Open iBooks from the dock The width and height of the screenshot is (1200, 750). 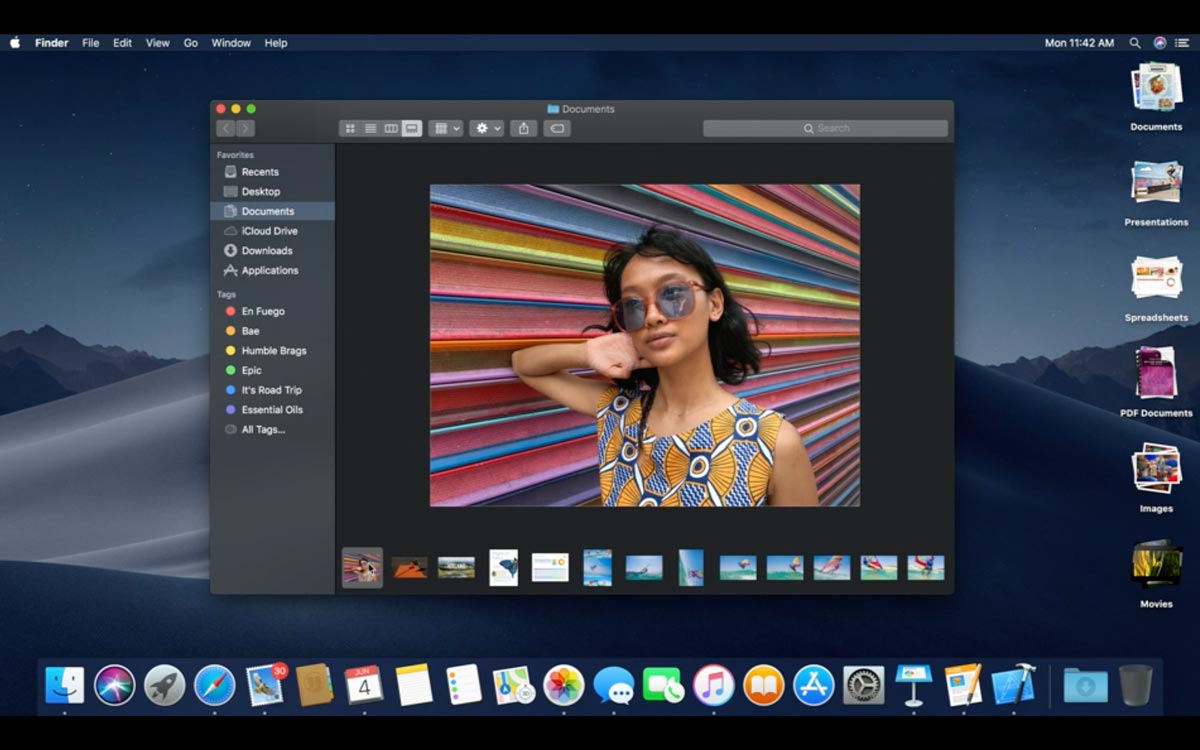pyautogui.click(x=763, y=685)
